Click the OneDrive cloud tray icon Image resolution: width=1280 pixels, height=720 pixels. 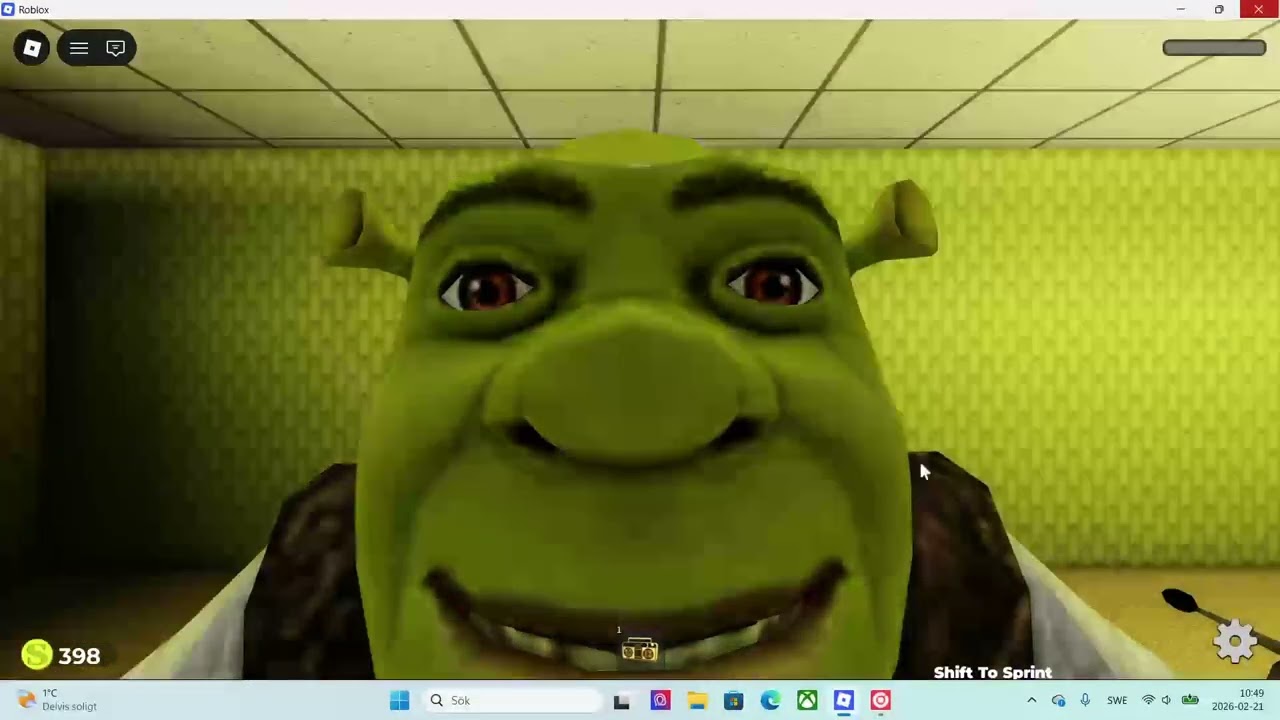pos(1058,700)
